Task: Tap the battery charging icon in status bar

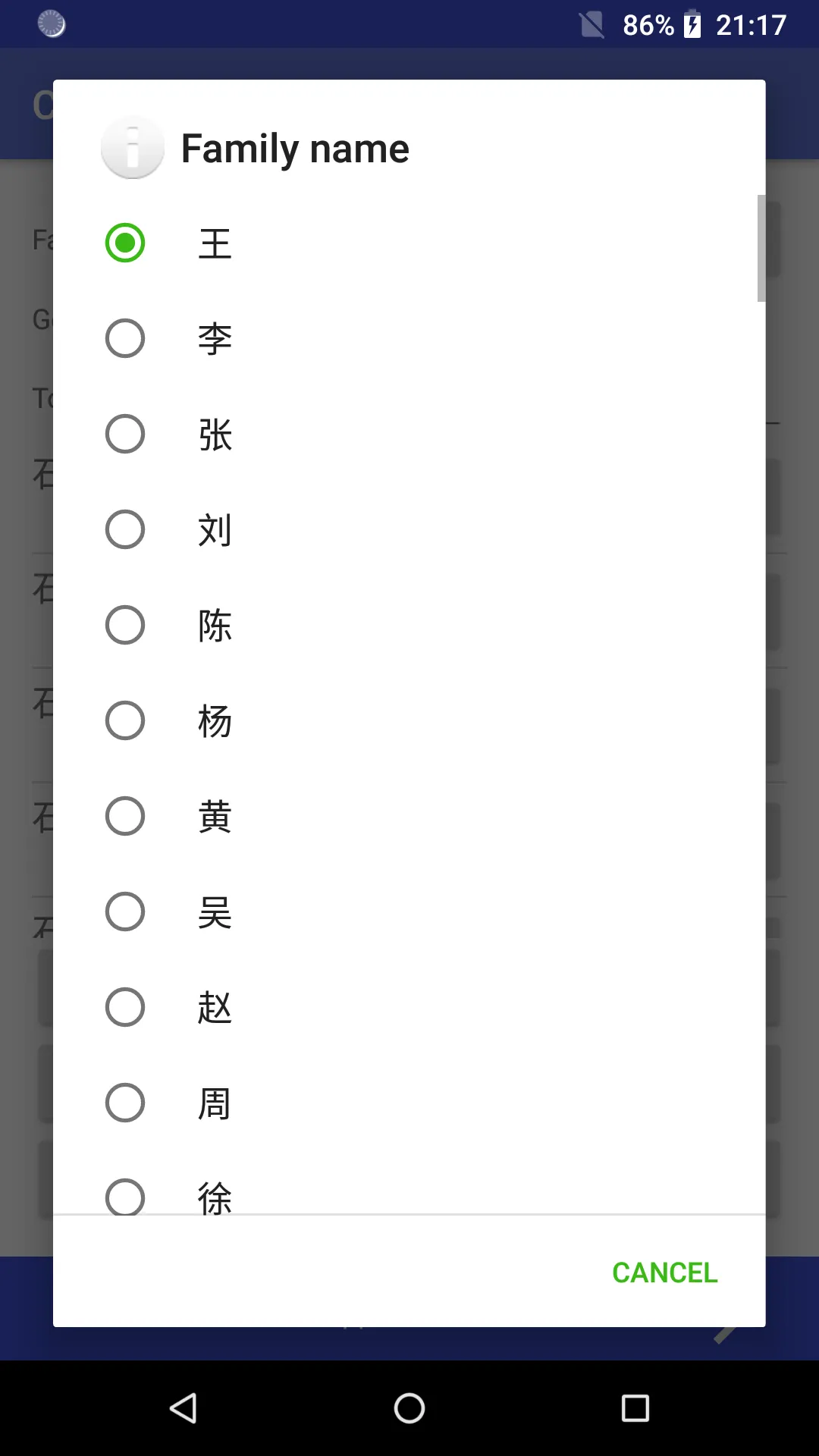Action: point(692,24)
